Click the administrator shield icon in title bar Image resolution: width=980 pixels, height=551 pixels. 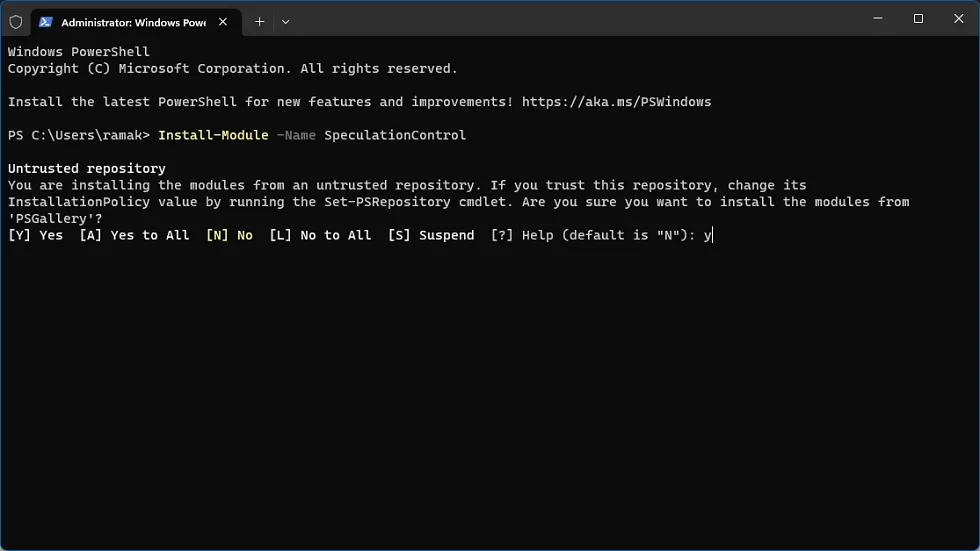[x=16, y=21]
